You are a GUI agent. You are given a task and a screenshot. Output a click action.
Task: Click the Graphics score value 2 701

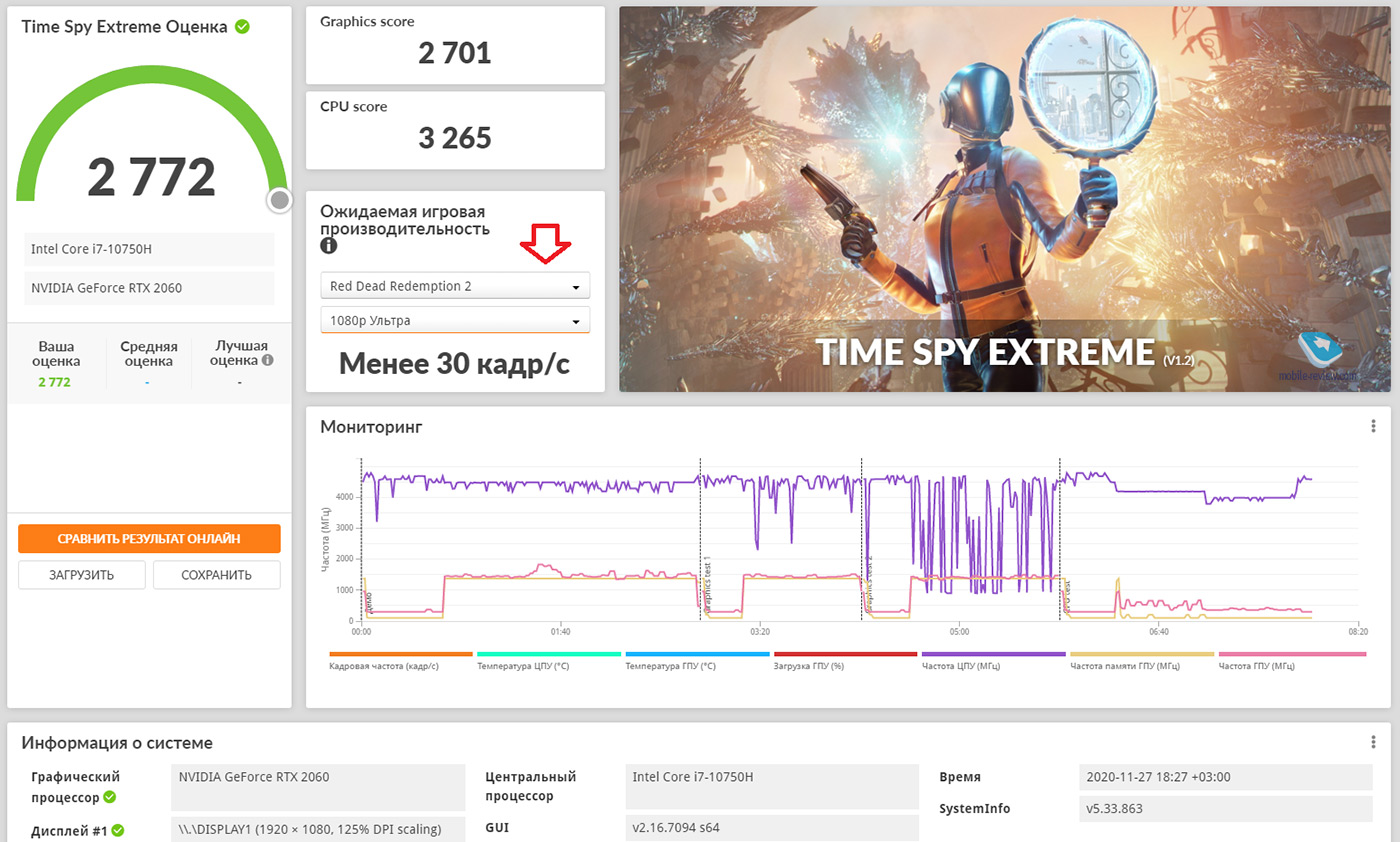tap(455, 53)
